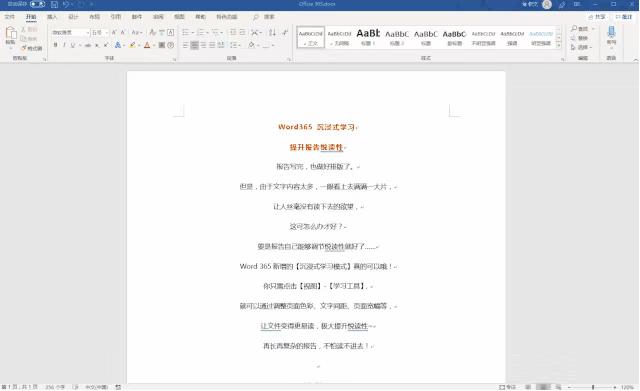
Task: Justify paragraph text
Action: (x=212, y=45)
